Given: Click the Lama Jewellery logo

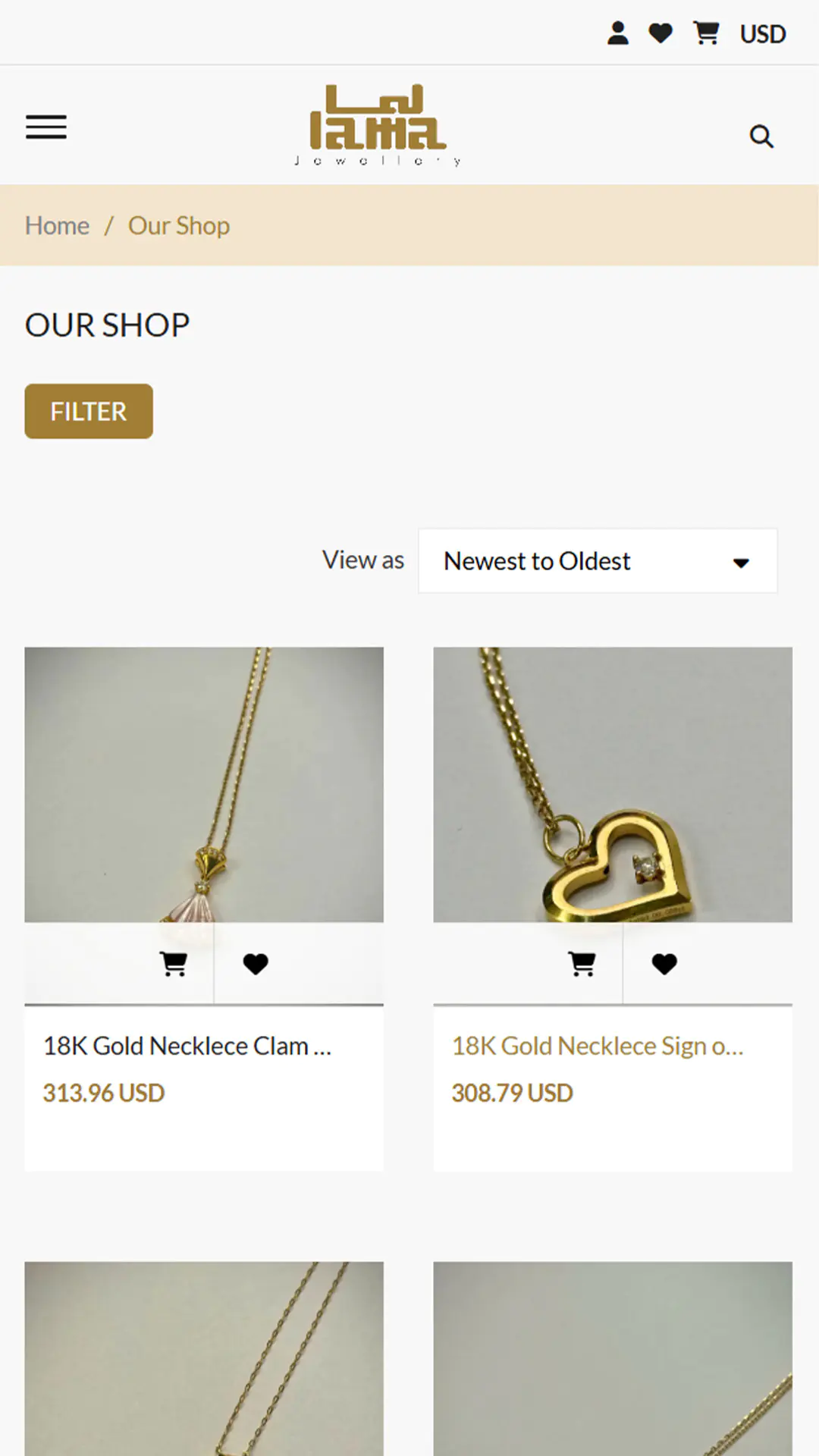Looking at the screenshot, I should [378, 125].
